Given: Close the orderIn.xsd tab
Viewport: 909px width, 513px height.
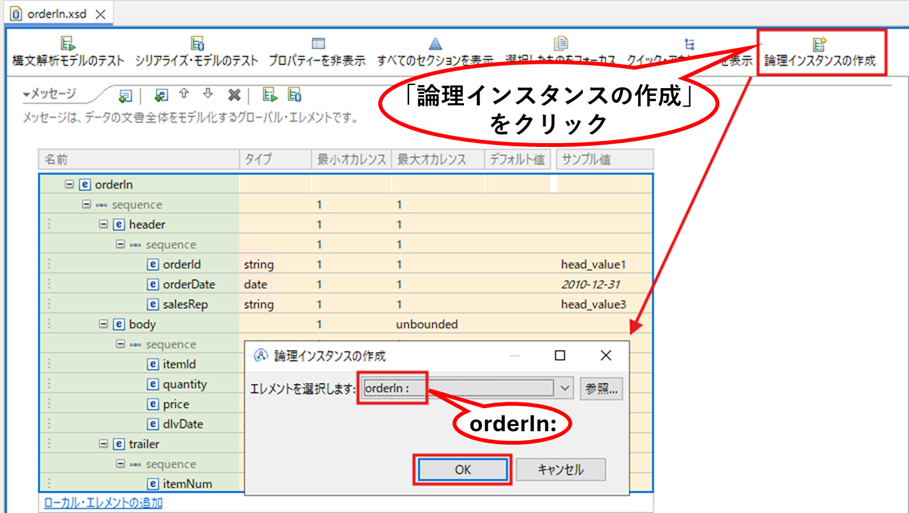Looking at the screenshot, I should pyautogui.click(x=101, y=14).
